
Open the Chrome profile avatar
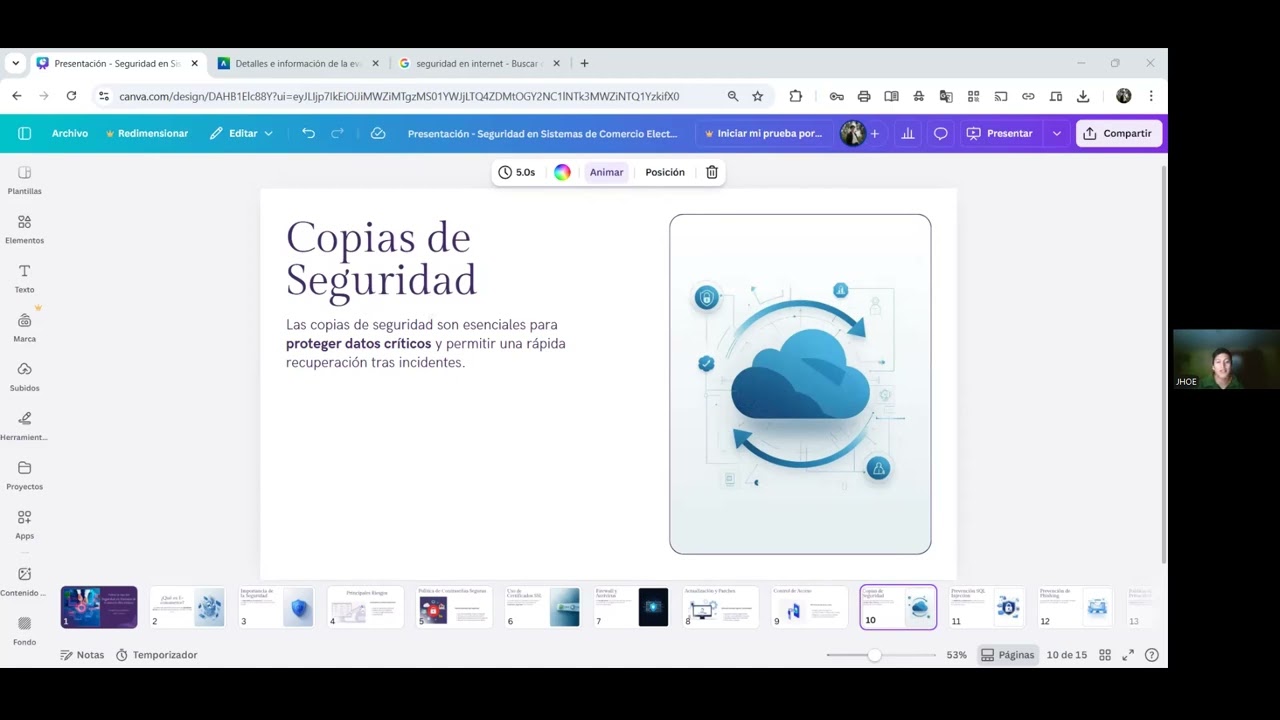click(1123, 96)
